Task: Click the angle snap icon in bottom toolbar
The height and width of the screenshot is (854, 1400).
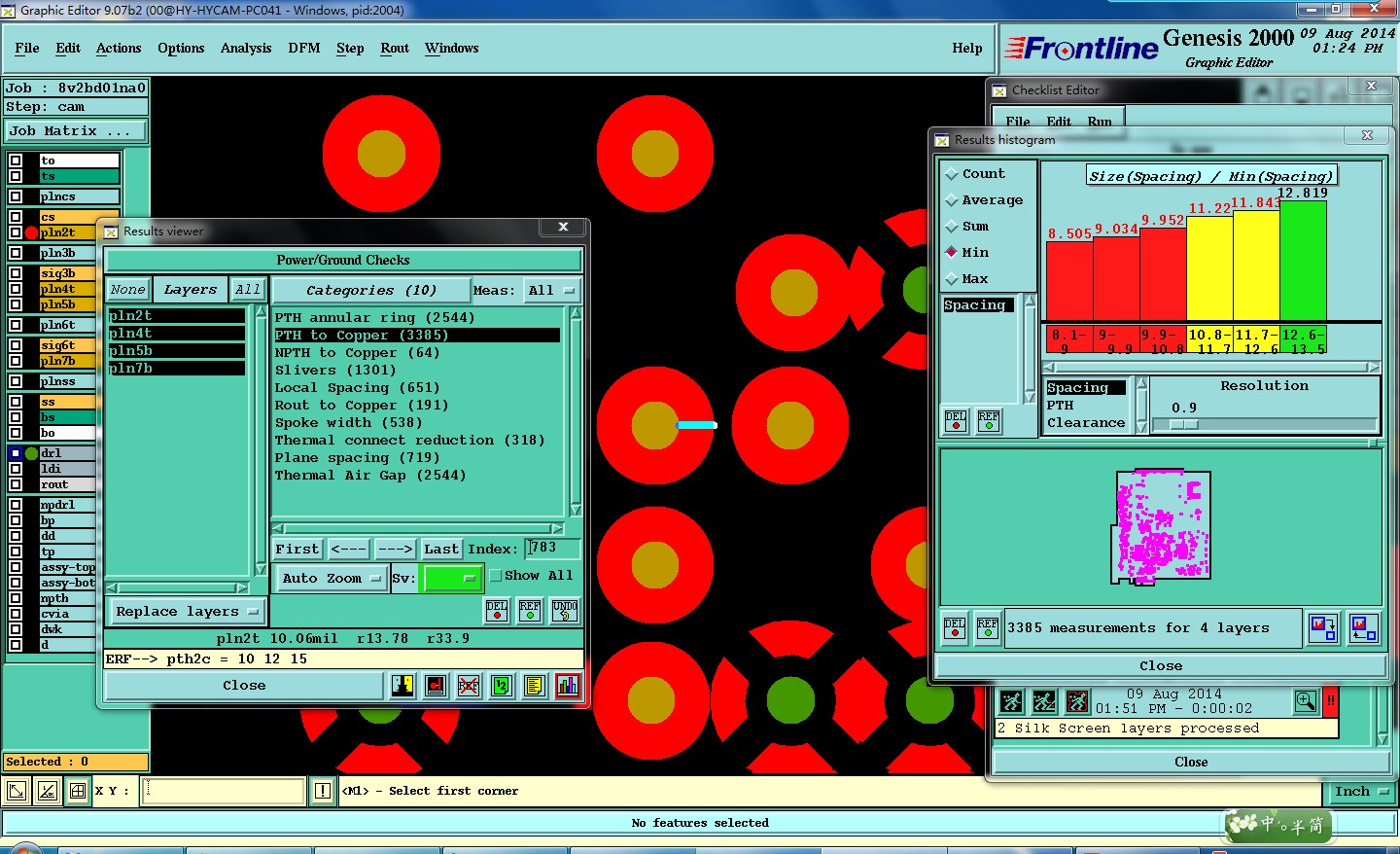Action: 48,791
